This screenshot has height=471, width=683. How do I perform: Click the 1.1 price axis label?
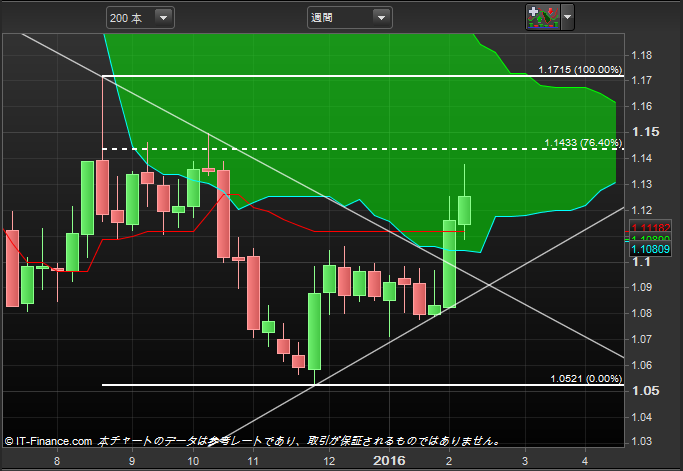tap(641, 261)
